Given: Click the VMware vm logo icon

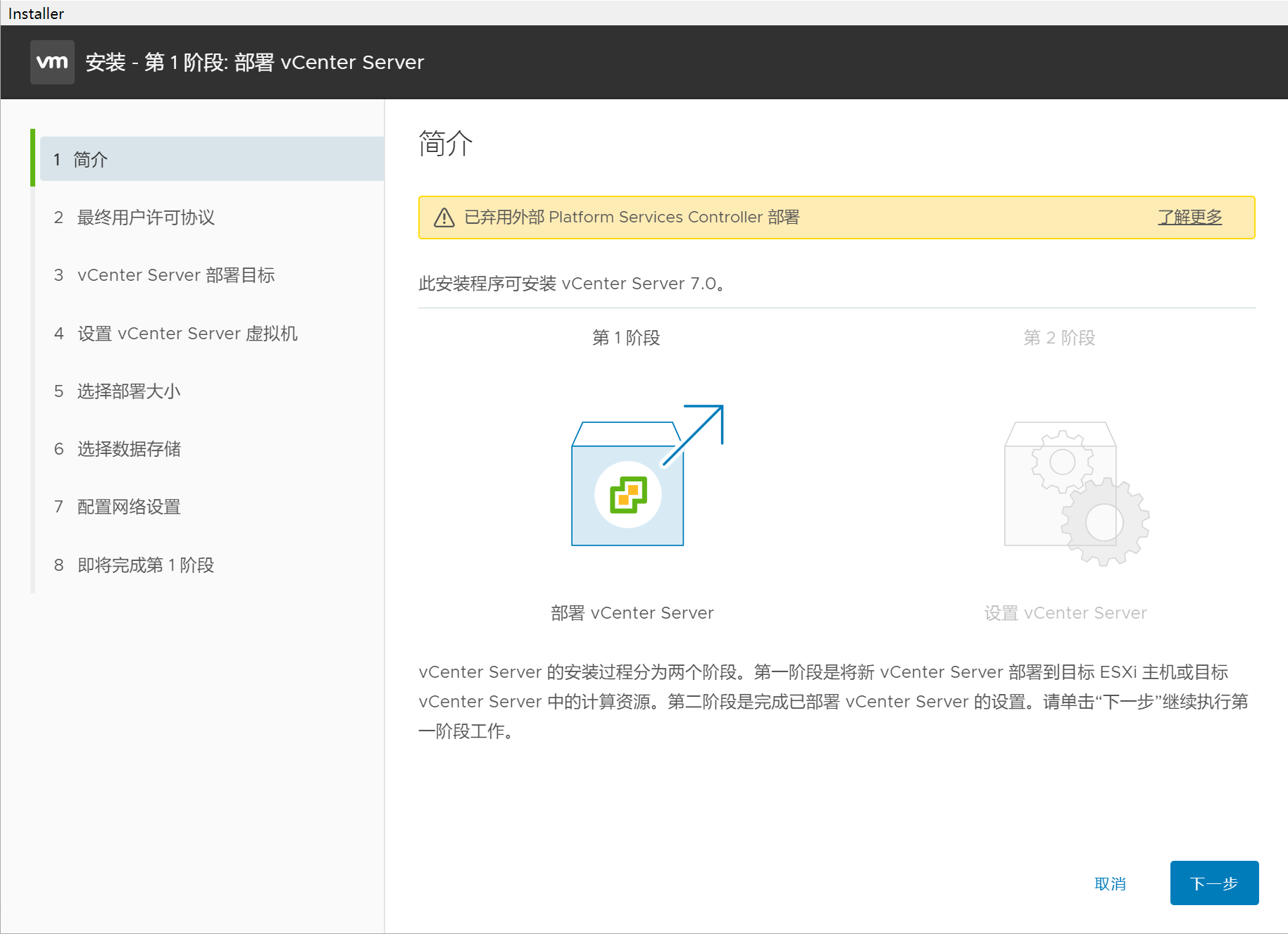Looking at the screenshot, I should [x=52, y=62].
